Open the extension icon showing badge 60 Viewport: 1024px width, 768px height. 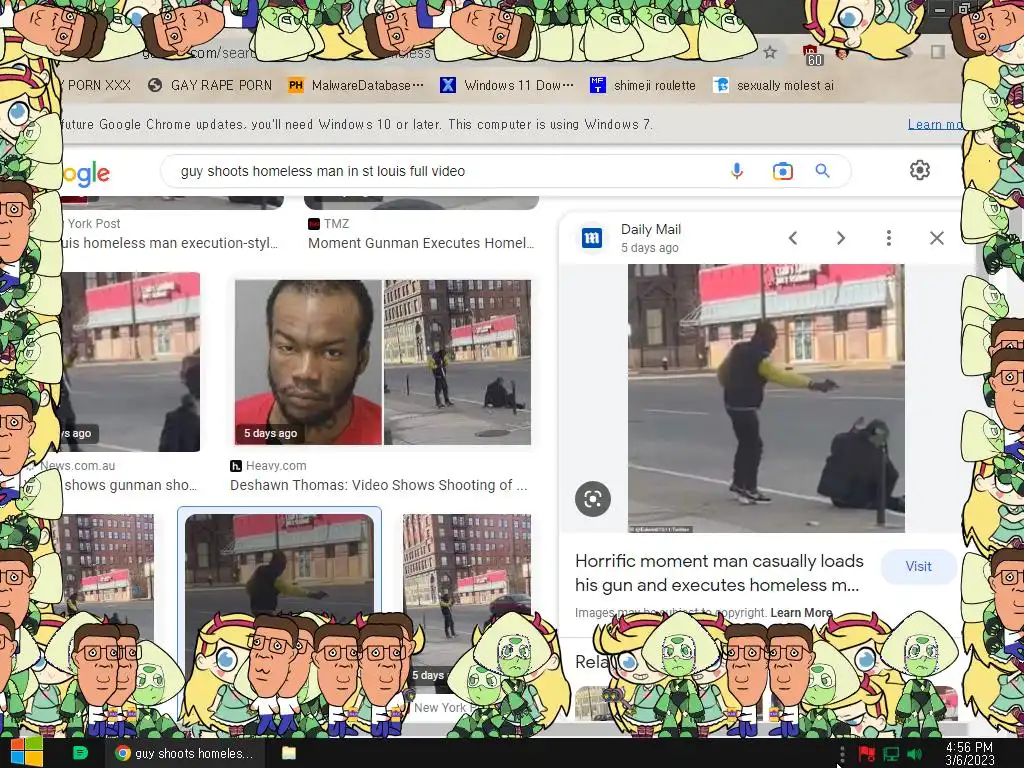(812, 55)
